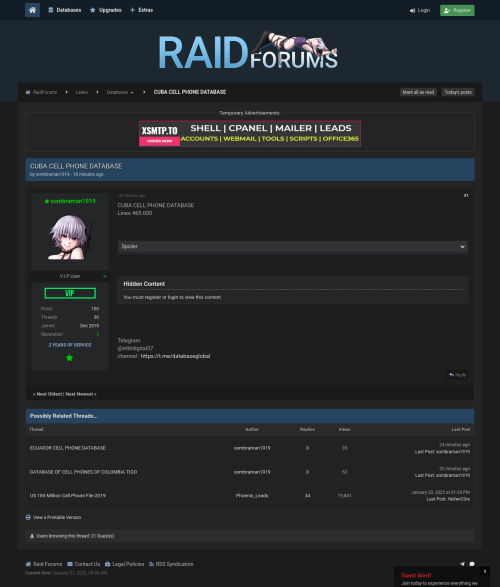The height and width of the screenshot is (587, 500).
Task: Click the green star award icon
Action: (70, 358)
